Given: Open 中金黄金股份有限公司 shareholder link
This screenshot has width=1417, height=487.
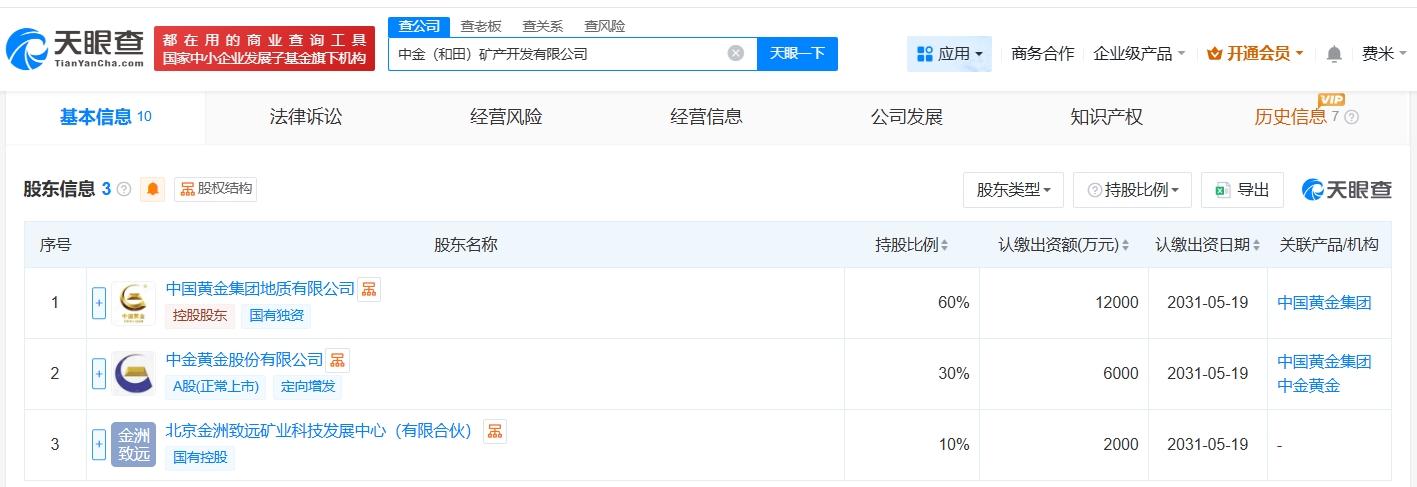Looking at the screenshot, I should pos(245,360).
